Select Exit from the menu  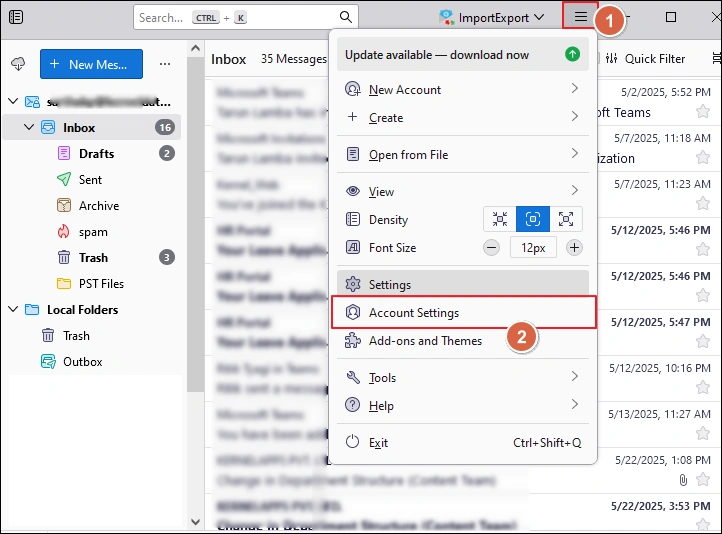tap(463, 442)
